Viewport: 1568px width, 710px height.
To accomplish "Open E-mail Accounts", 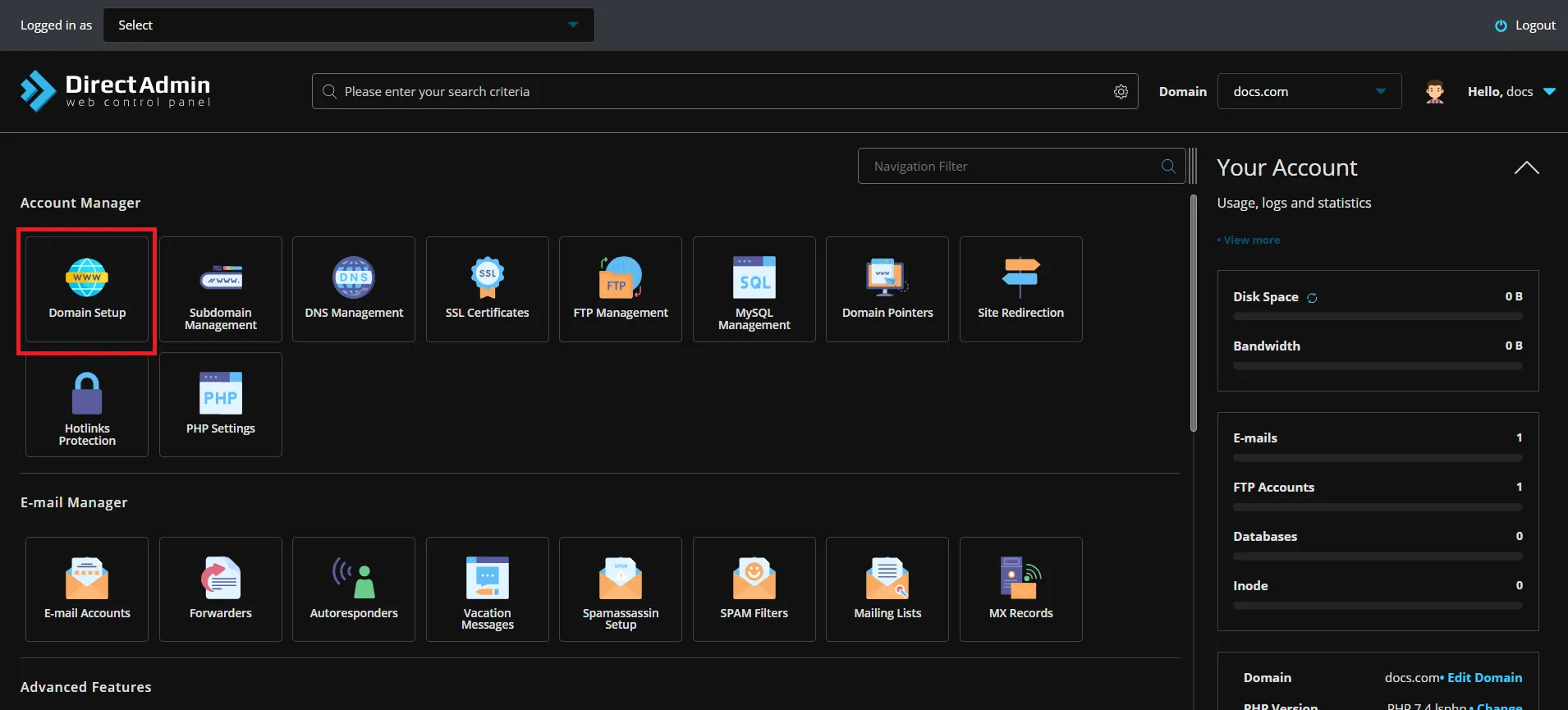I will click(x=87, y=589).
